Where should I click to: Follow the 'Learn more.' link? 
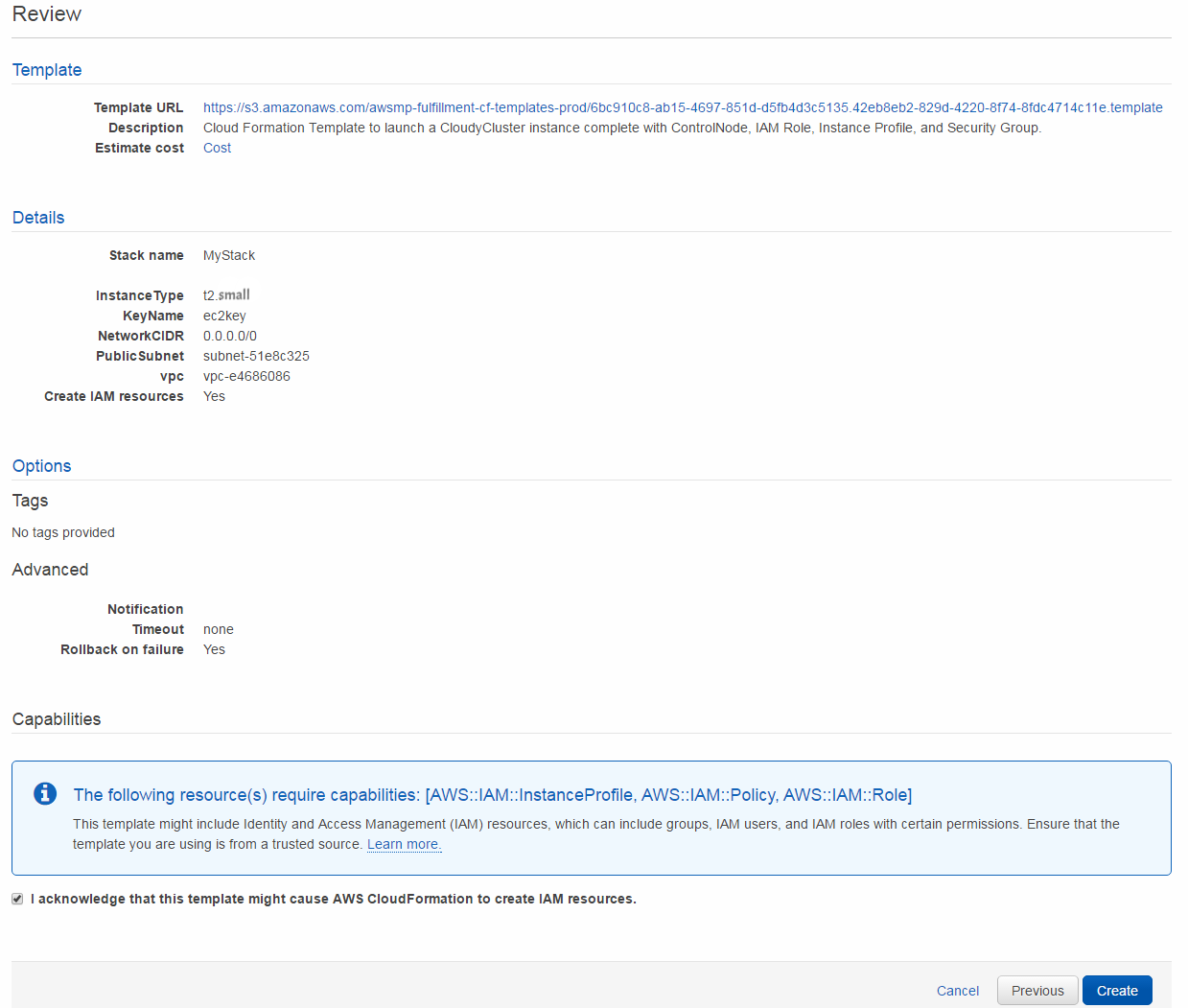point(404,844)
